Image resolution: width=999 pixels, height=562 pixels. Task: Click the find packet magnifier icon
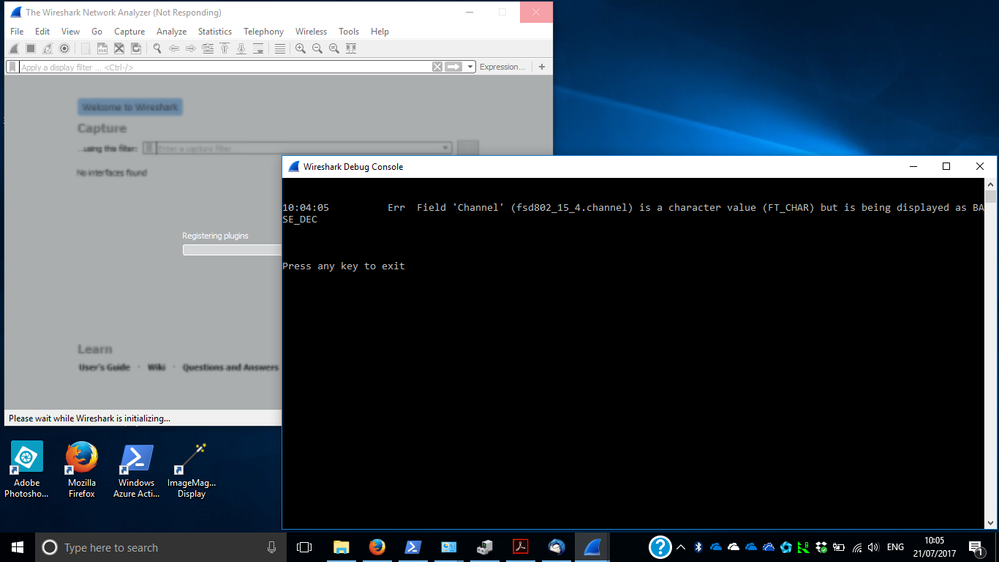click(x=157, y=48)
